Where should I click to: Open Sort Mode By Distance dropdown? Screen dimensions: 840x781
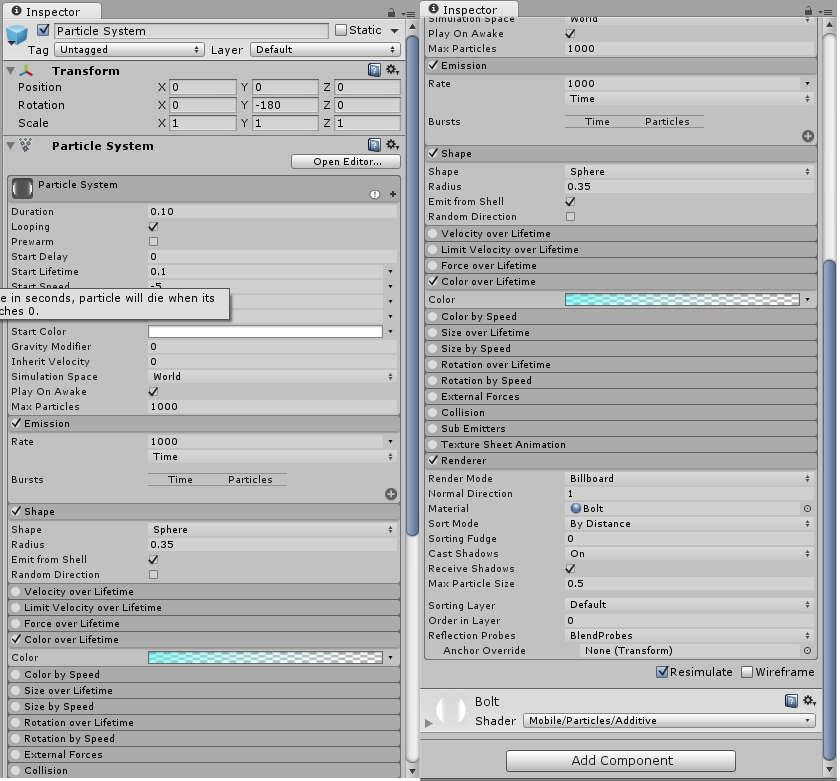(689, 523)
